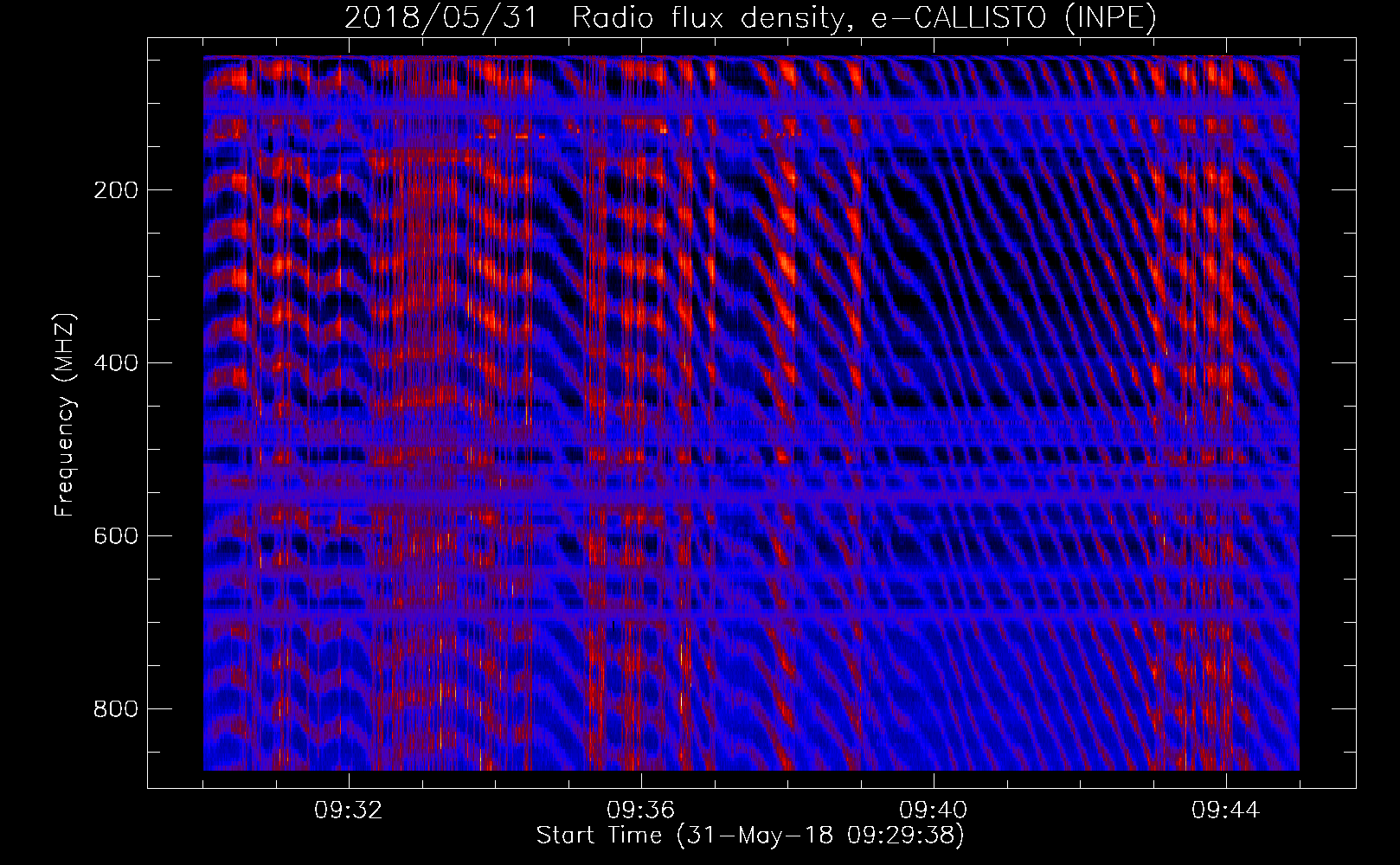
Task: Click the 09:36 time tick label
Action: click(641, 811)
